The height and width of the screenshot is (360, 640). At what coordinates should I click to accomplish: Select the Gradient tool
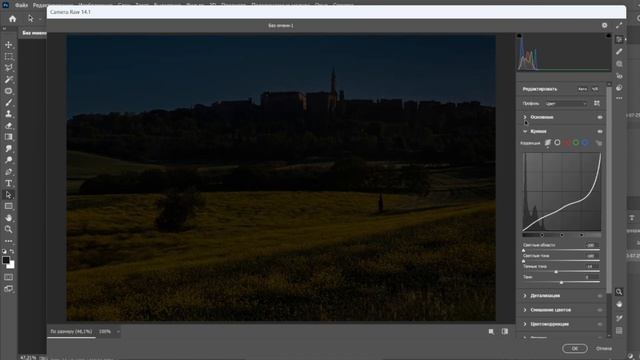click(x=9, y=137)
